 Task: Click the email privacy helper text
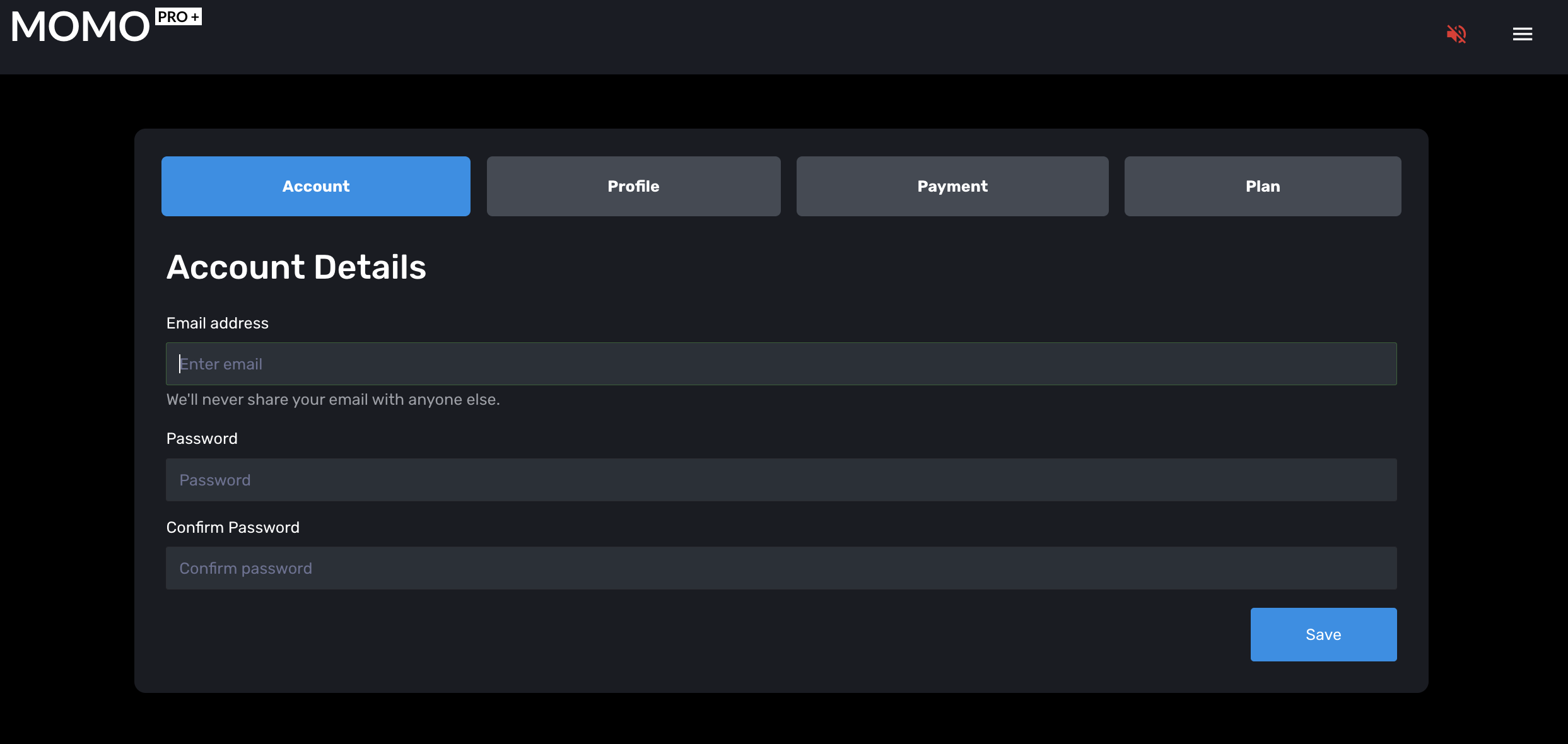(333, 400)
